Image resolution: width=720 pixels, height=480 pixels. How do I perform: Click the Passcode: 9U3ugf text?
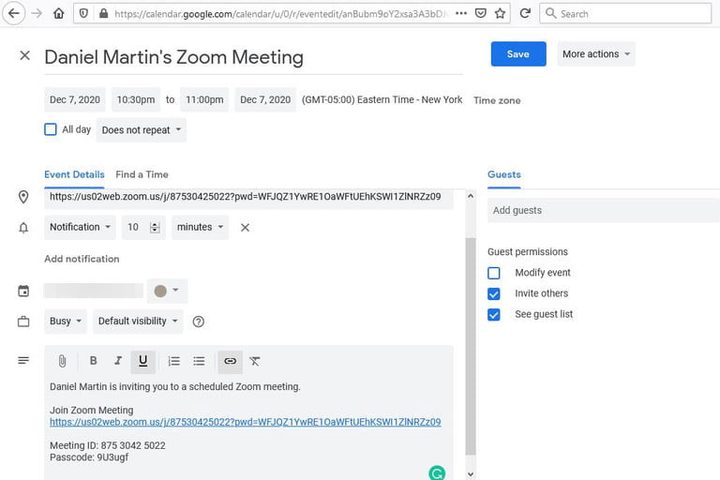tap(89, 457)
